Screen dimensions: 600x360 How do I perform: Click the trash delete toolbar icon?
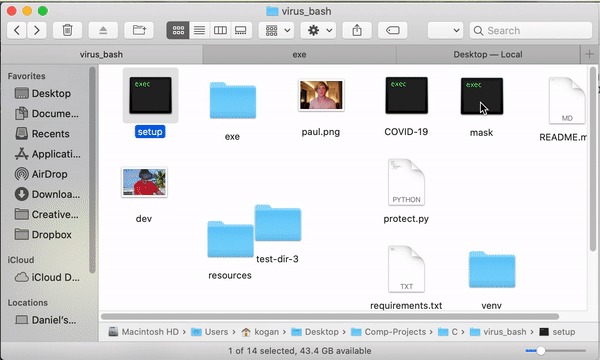pyautogui.click(x=67, y=30)
